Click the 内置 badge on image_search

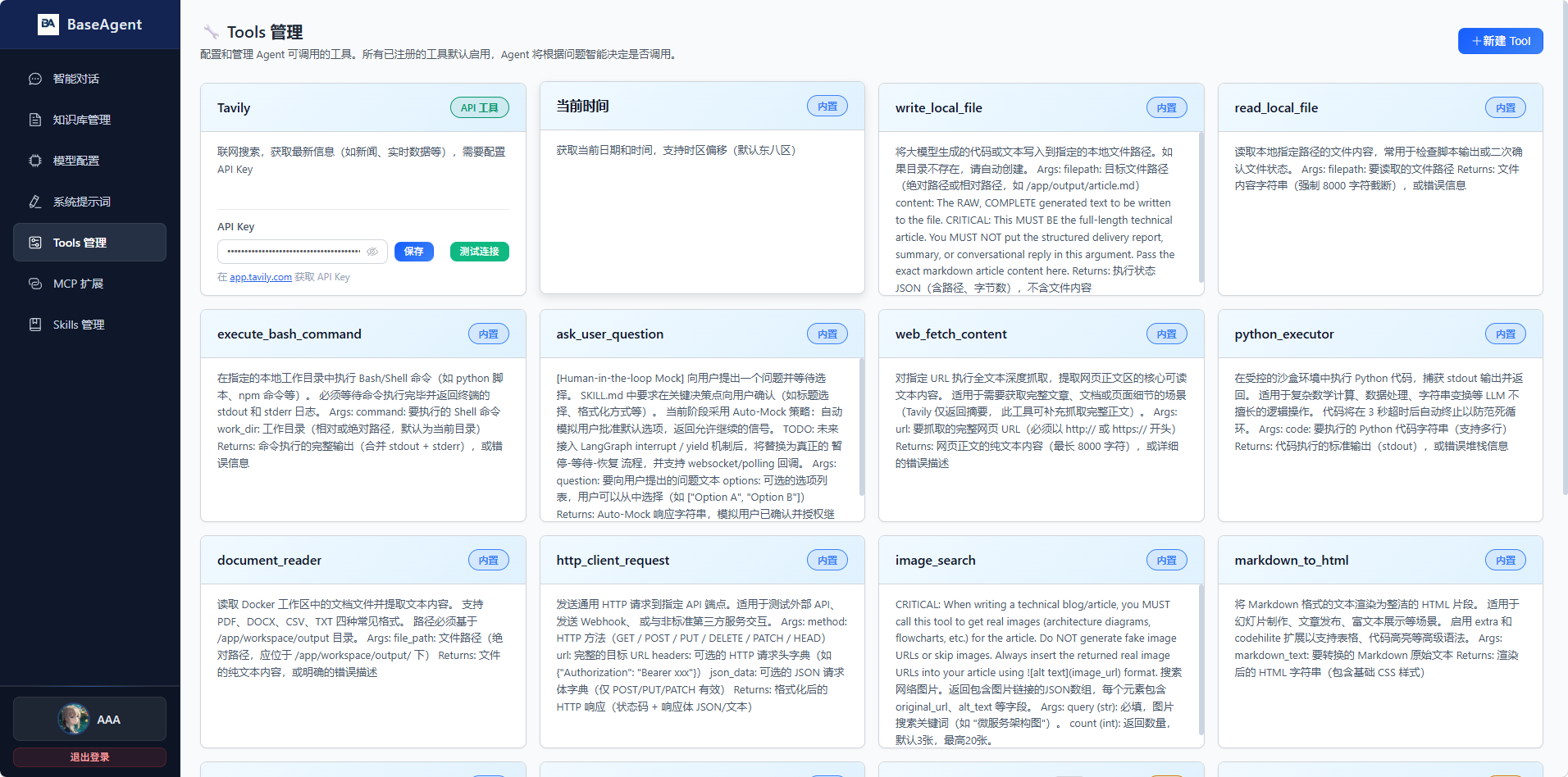[x=1167, y=560]
